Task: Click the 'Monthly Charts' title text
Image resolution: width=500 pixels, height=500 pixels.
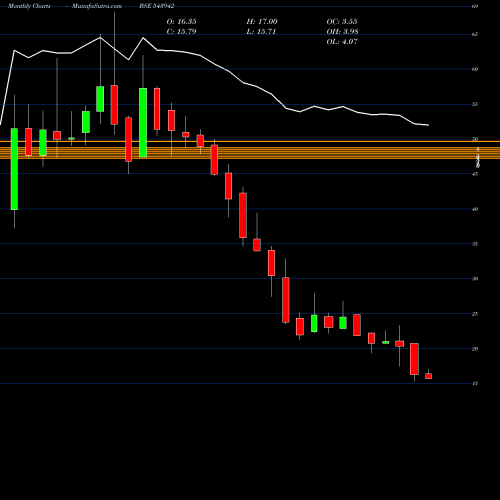Action: tap(29, 6)
